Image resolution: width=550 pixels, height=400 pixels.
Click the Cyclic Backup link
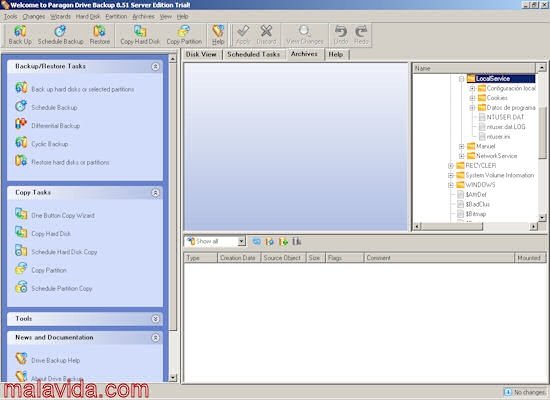tap(50, 144)
